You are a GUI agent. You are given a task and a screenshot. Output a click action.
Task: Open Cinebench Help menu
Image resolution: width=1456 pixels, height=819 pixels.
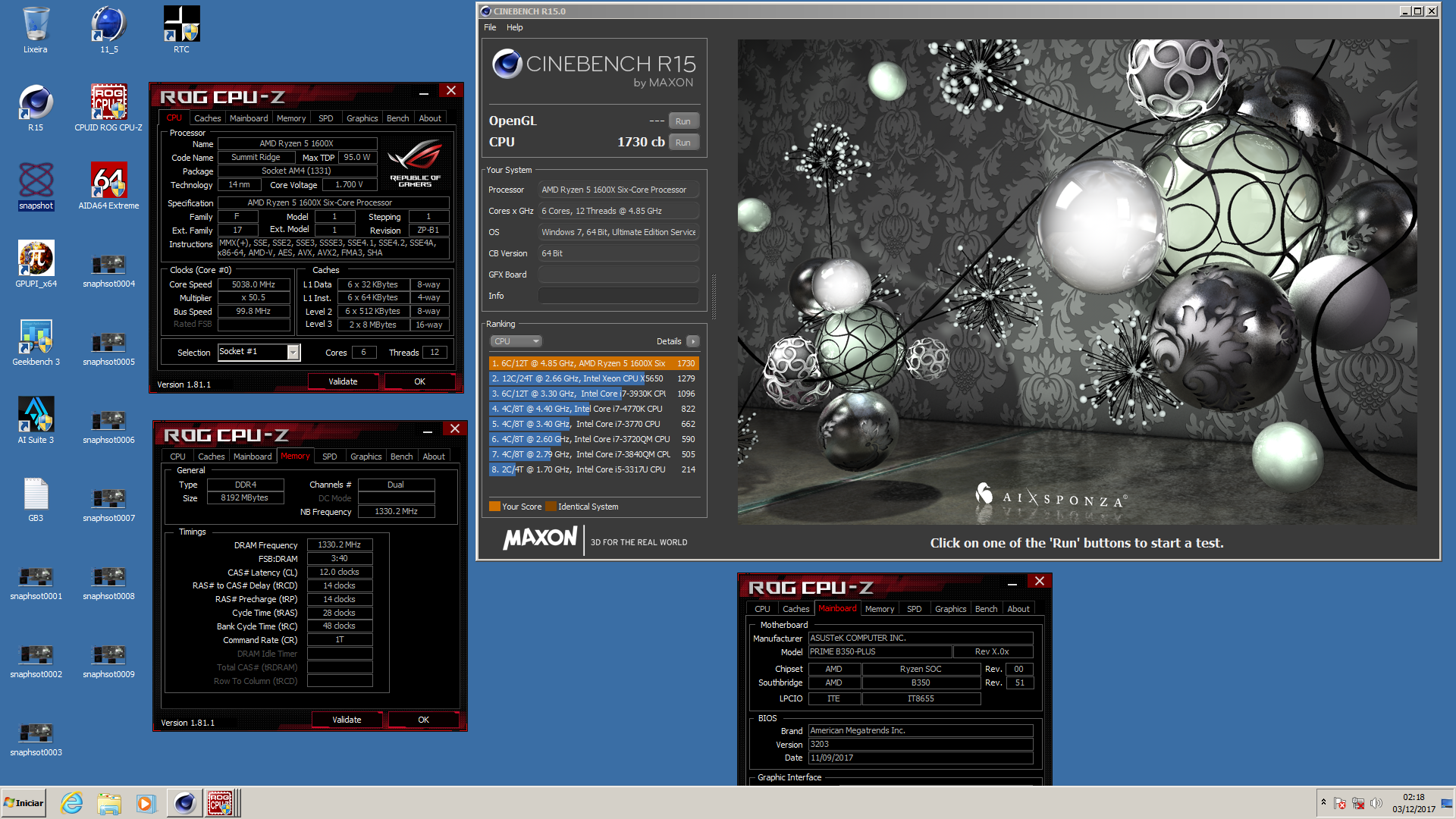(515, 27)
